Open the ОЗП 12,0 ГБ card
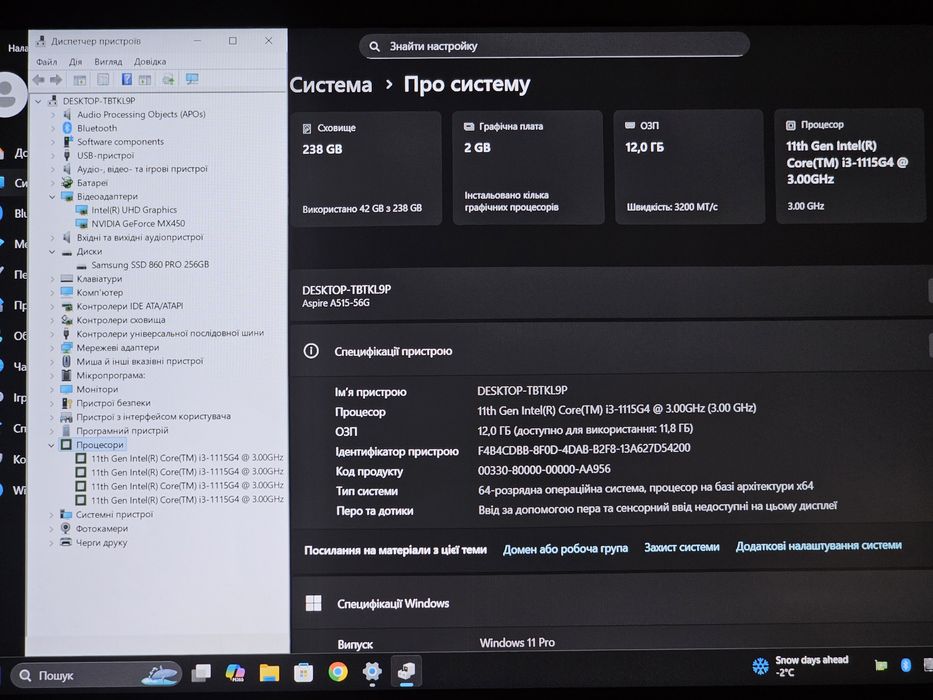The height and width of the screenshot is (700, 933). pyautogui.click(x=689, y=167)
